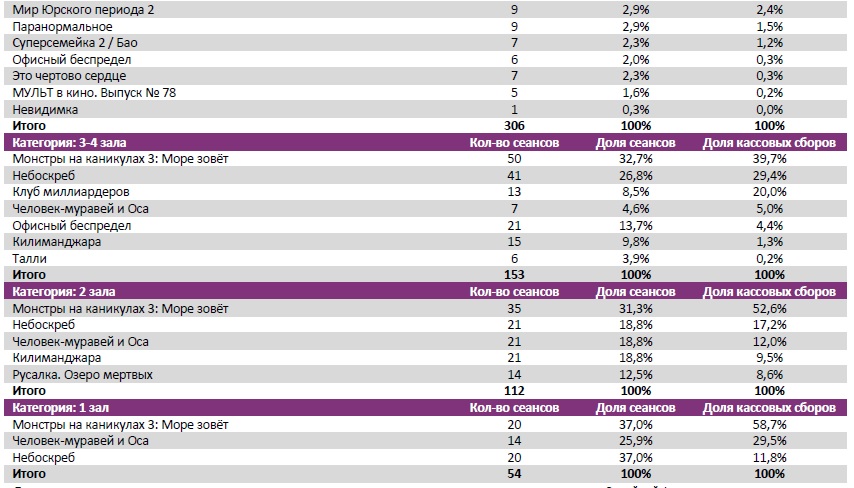Click the total sessions value 306
854x488 pixels.
pyautogui.click(x=513, y=126)
